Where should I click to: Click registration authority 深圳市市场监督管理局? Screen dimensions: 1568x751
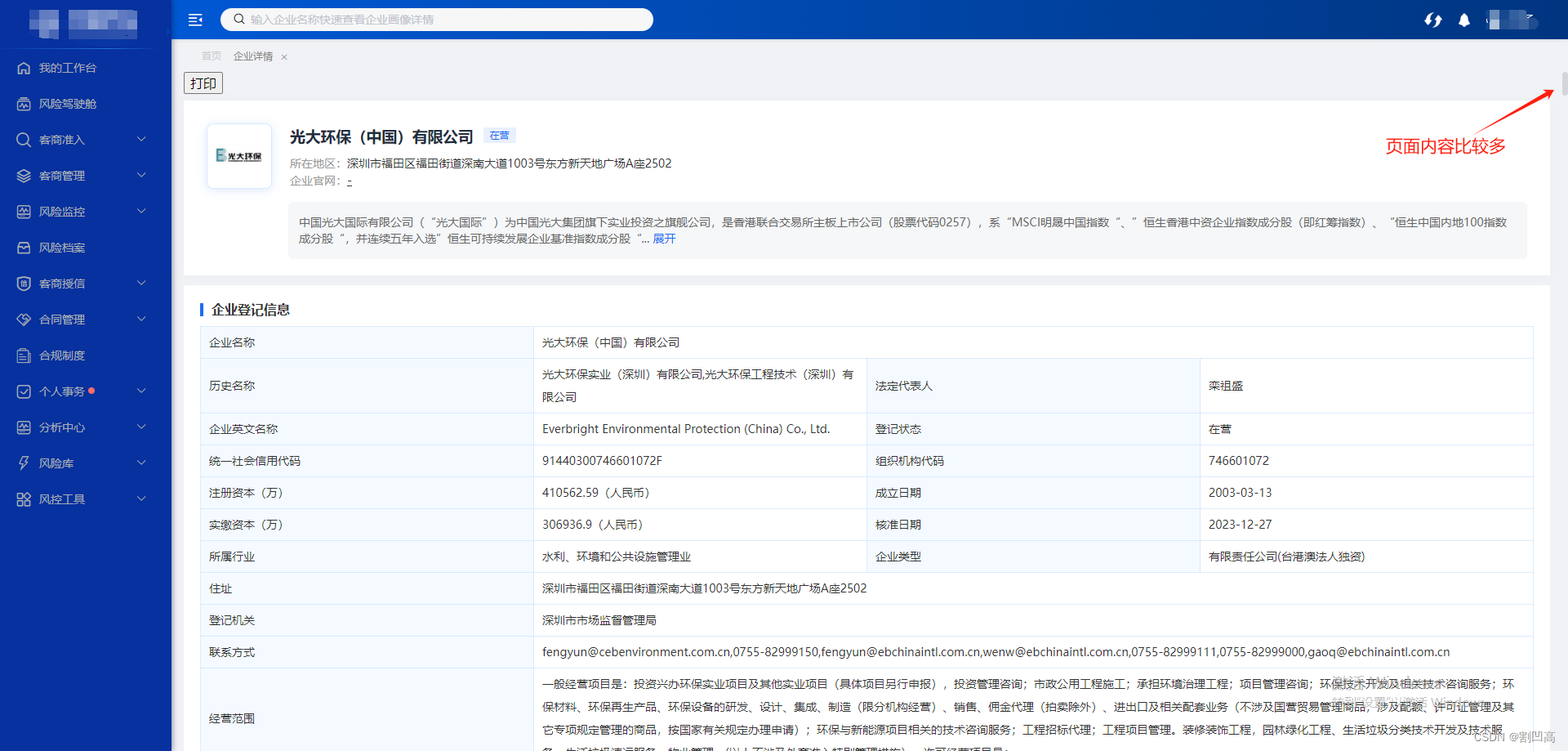599,620
